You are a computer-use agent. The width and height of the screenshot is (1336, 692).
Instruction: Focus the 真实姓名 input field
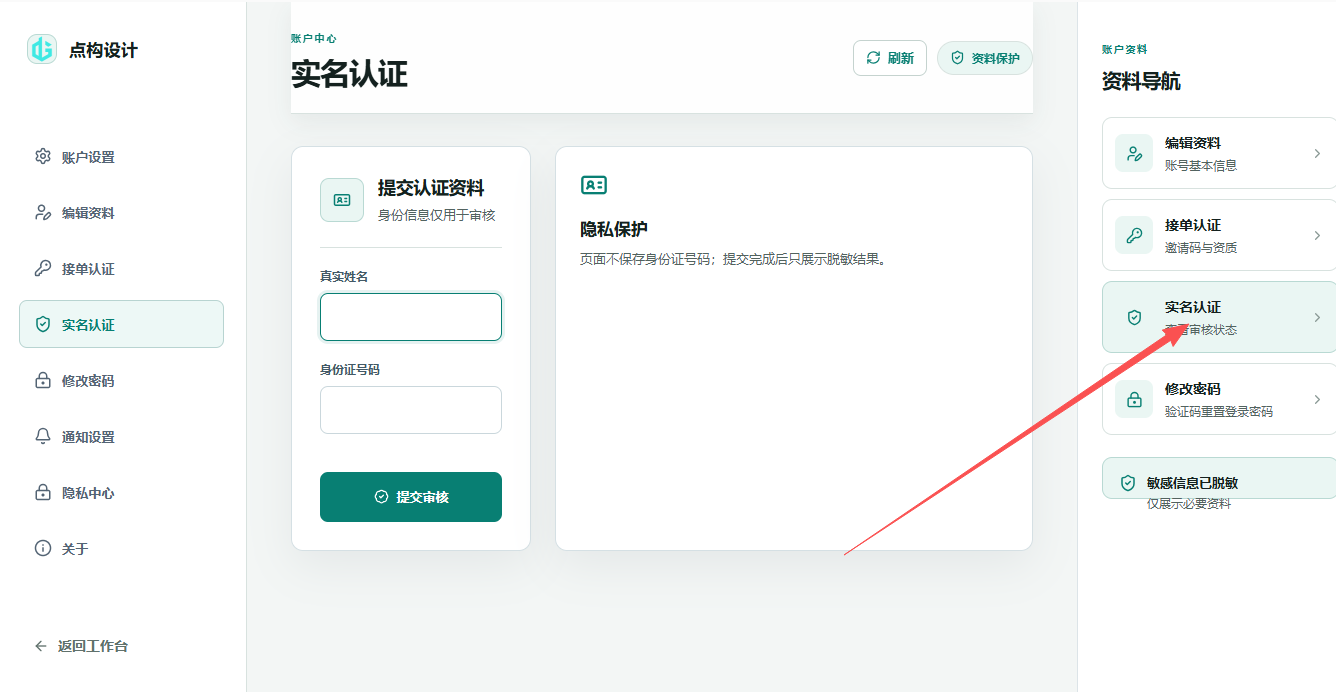click(411, 317)
